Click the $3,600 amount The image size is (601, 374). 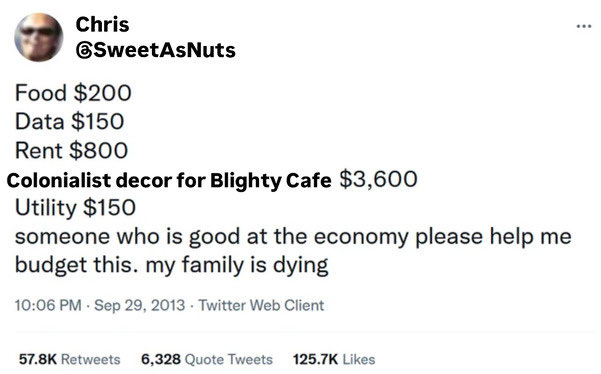click(378, 179)
